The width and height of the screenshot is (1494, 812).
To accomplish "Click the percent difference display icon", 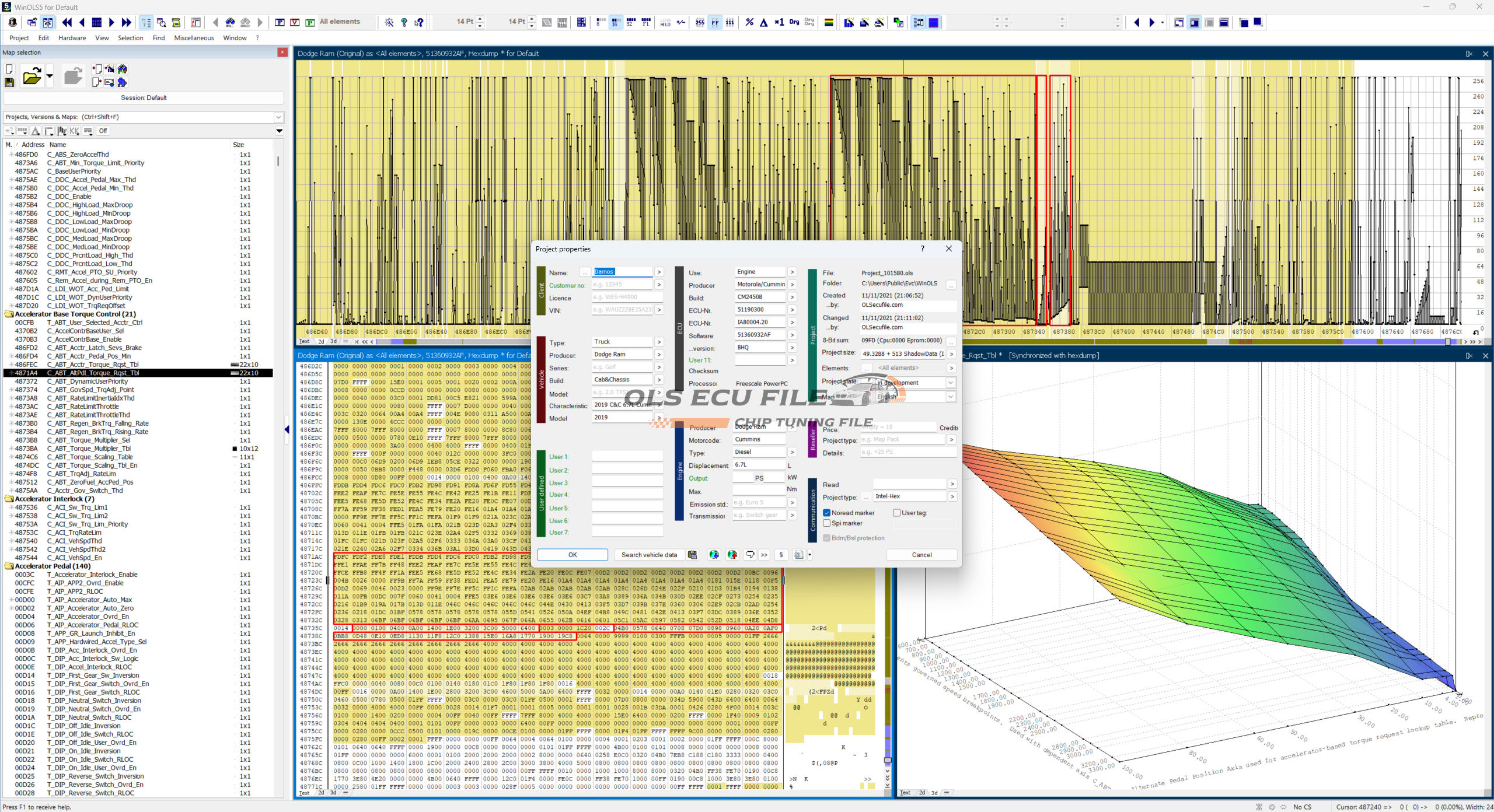I will point(749,22).
